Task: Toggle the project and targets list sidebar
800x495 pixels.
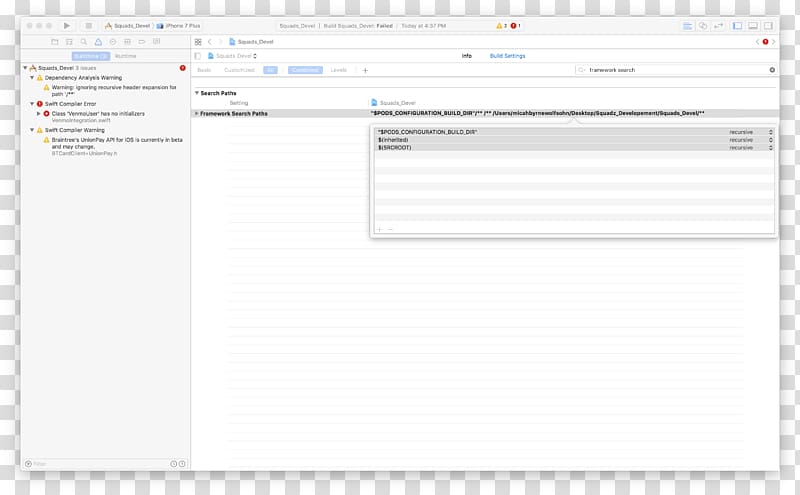Action: [x=197, y=56]
